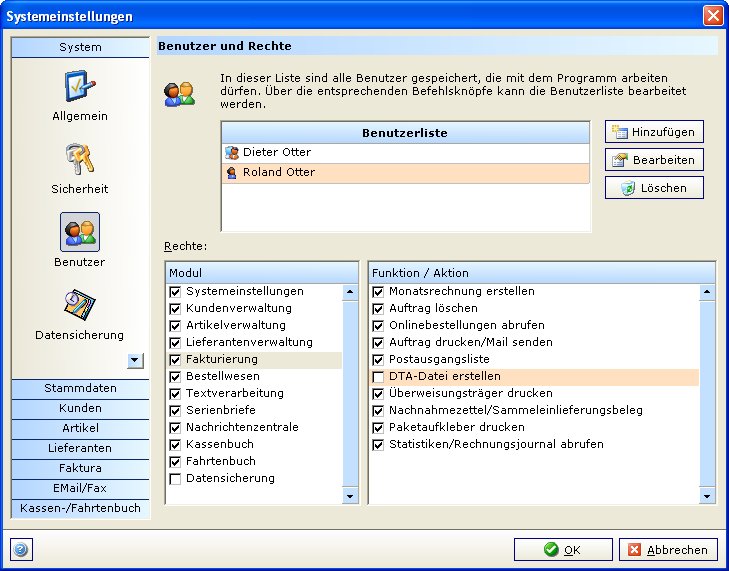Select the Benutzer icon in sidebar

pyautogui.click(x=80, y=233)
